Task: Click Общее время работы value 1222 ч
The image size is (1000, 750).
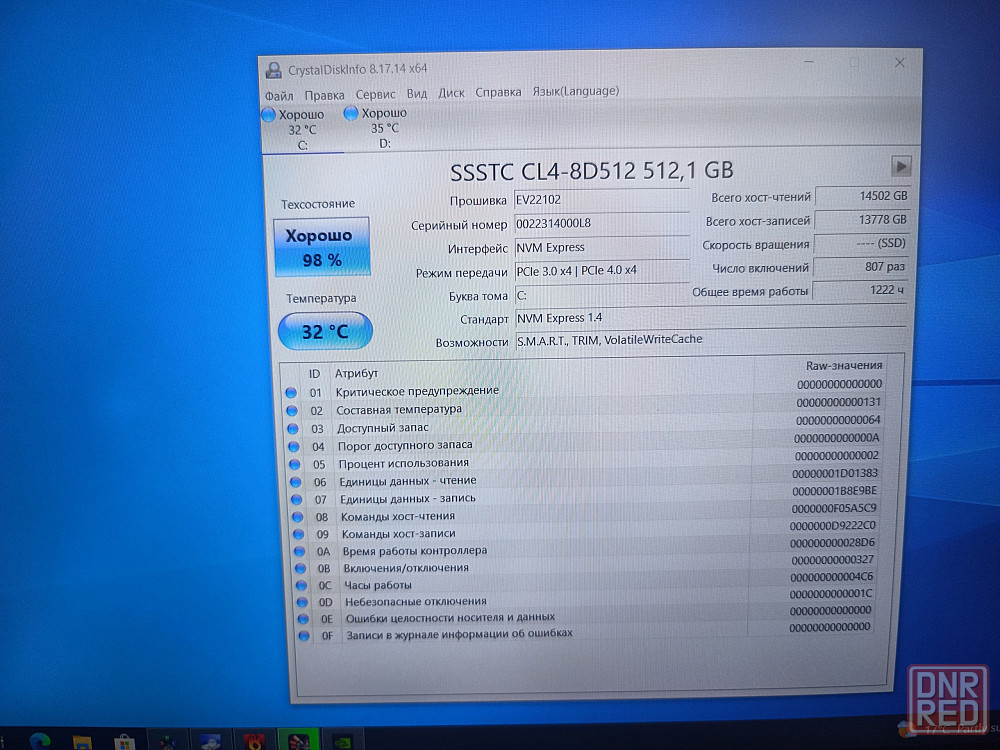Action: tap(859, 290)
